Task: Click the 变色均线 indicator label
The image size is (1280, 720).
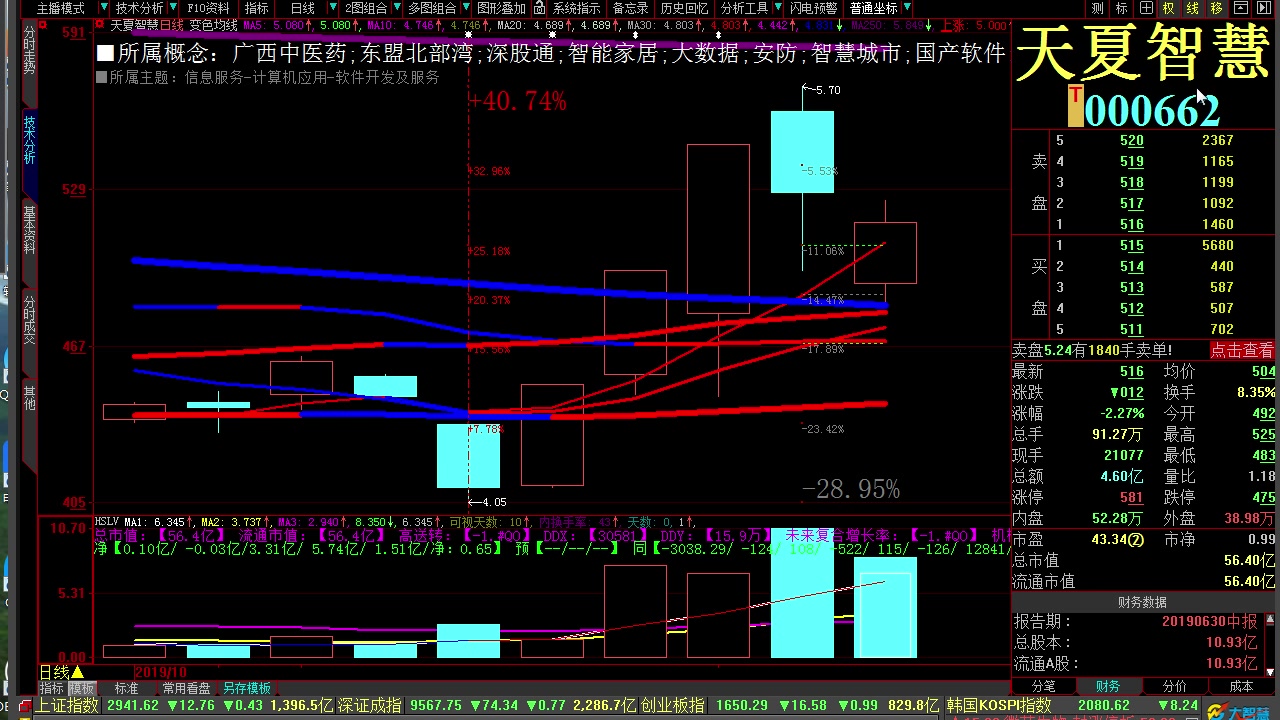Action: (213, 24)
